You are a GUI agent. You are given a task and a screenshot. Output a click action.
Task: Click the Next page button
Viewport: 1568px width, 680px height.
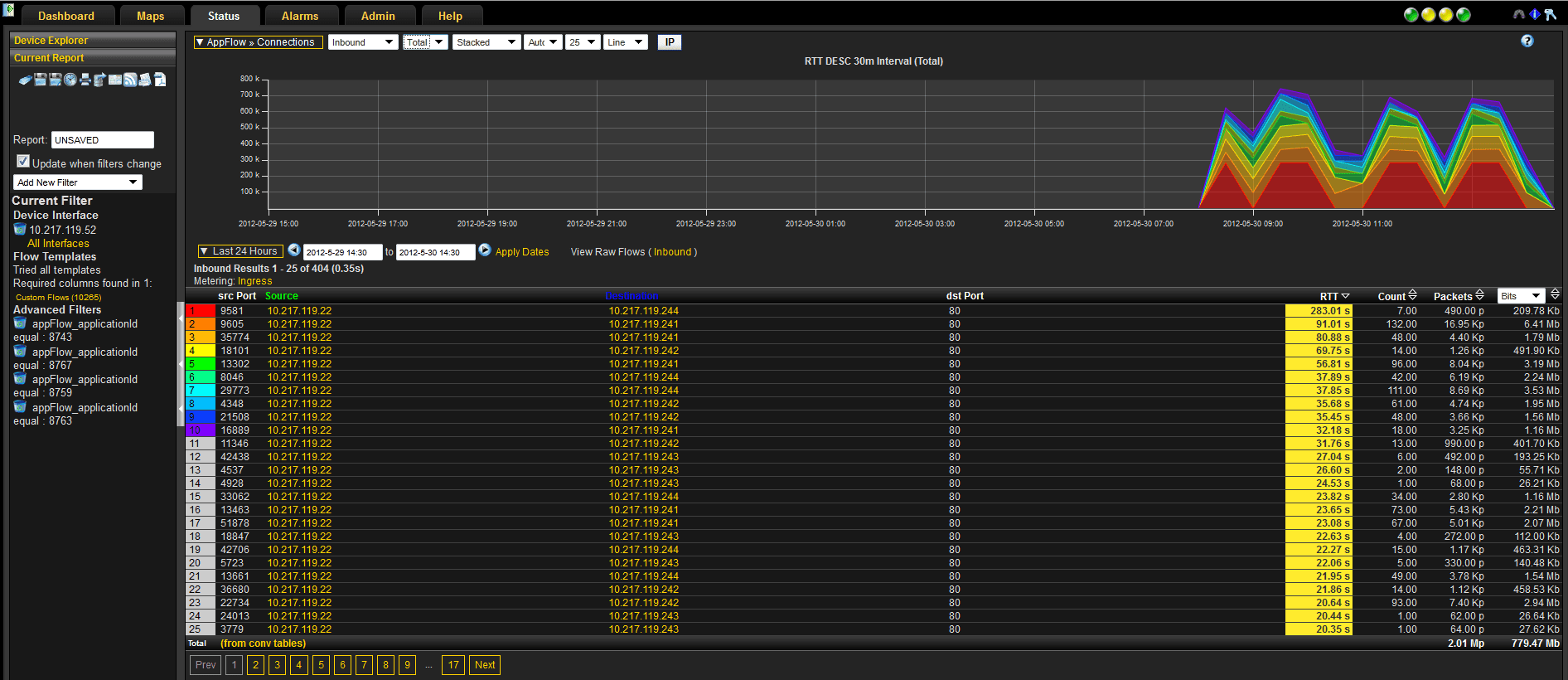click(485, 665)
